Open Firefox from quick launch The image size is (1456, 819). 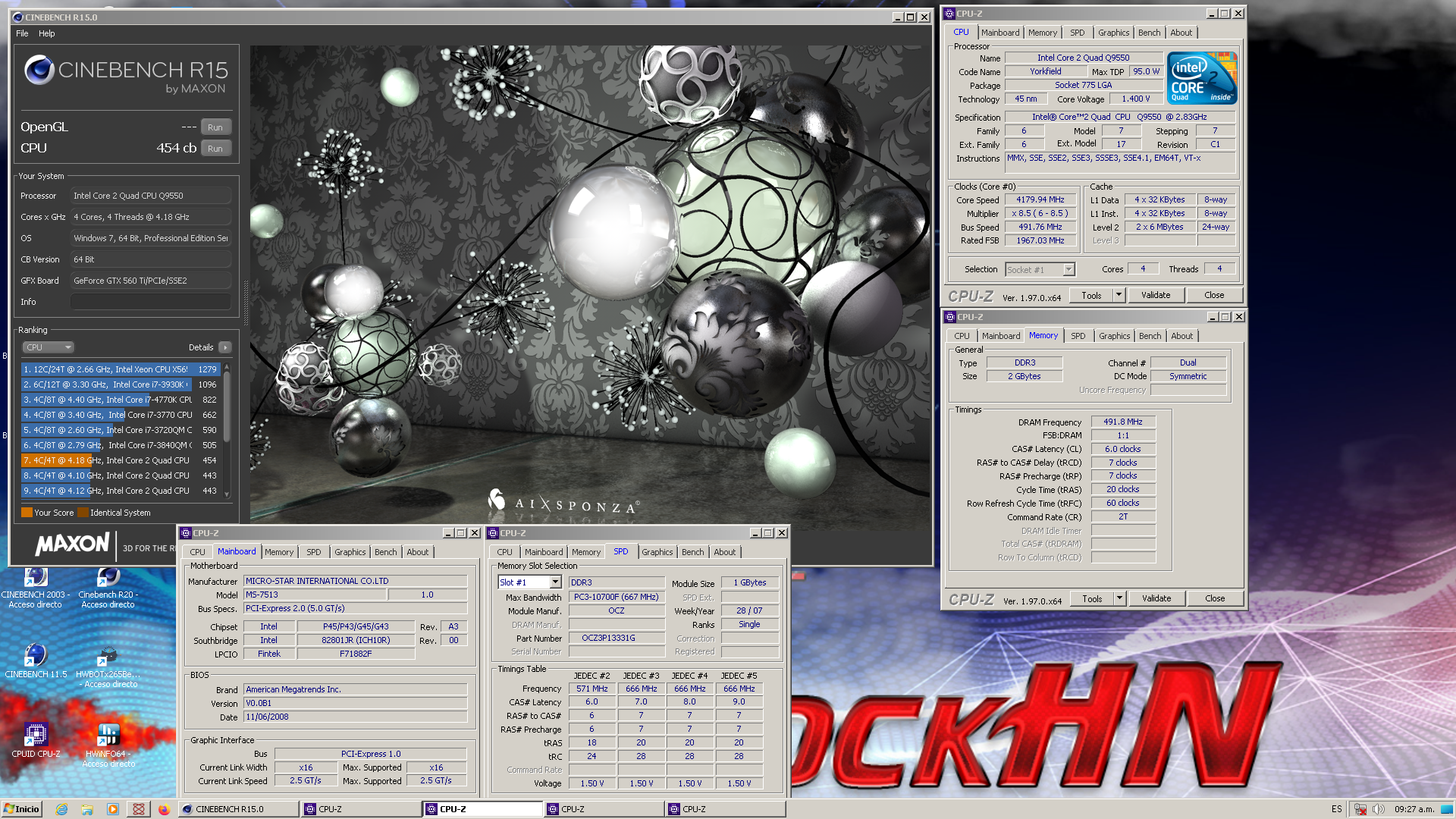[164, 809]
